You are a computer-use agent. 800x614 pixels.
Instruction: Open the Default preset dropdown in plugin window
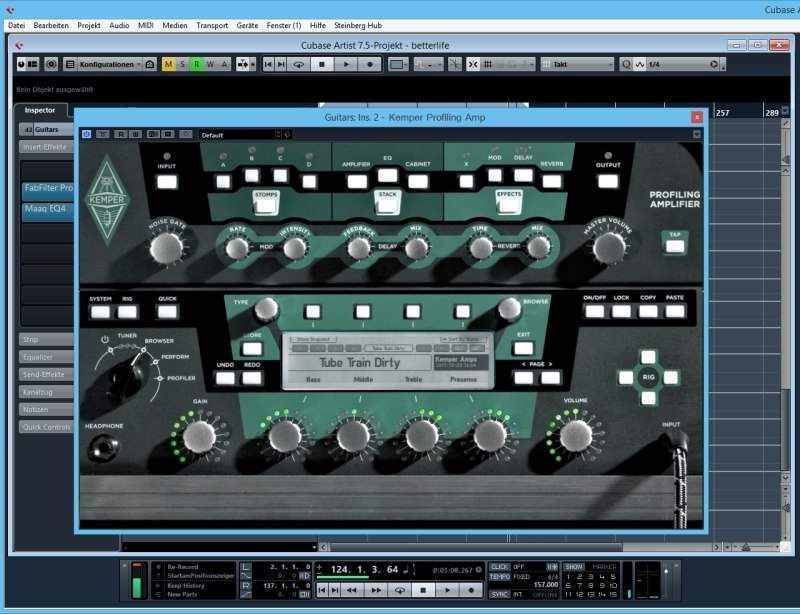240,135
